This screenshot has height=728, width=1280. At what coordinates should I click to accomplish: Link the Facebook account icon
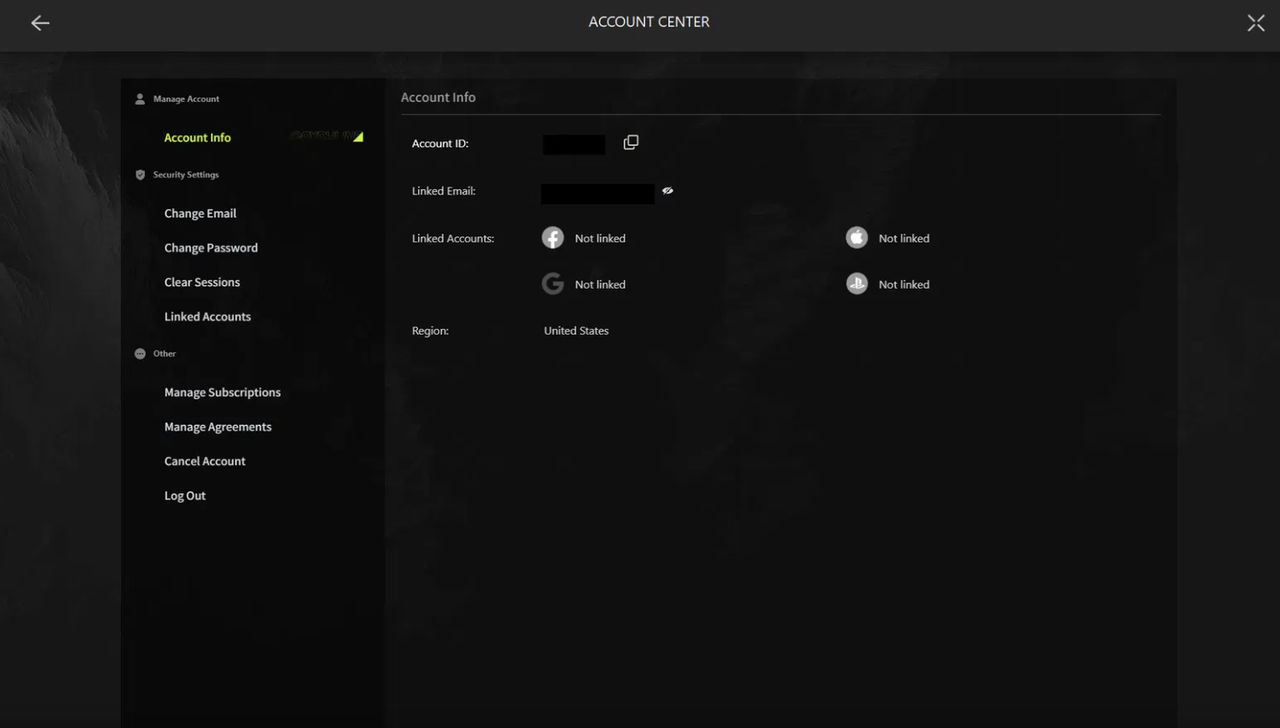(552, 237)
